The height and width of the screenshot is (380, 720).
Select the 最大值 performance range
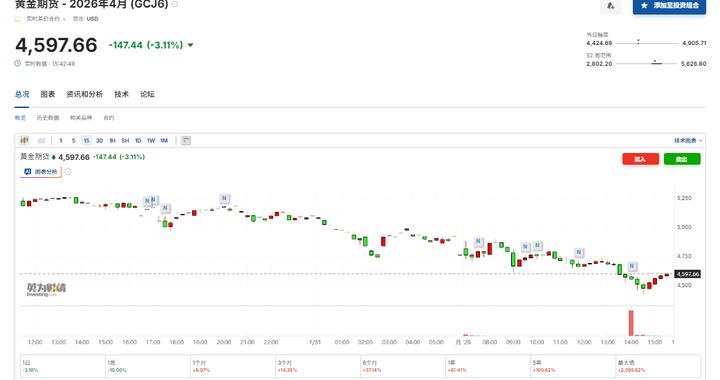pos(658,366)
